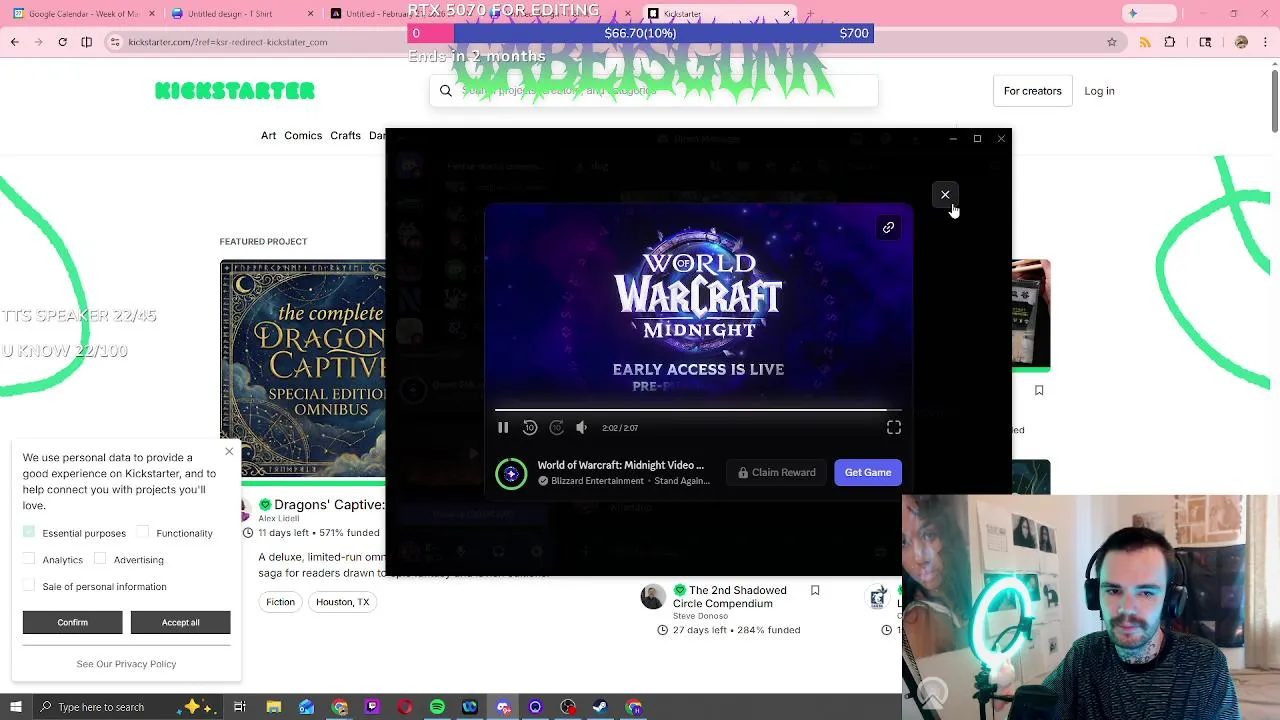Screen dimensions: 1280x720
Task: Open Twitch app from the taskbar
Action: tap(372, 707)
